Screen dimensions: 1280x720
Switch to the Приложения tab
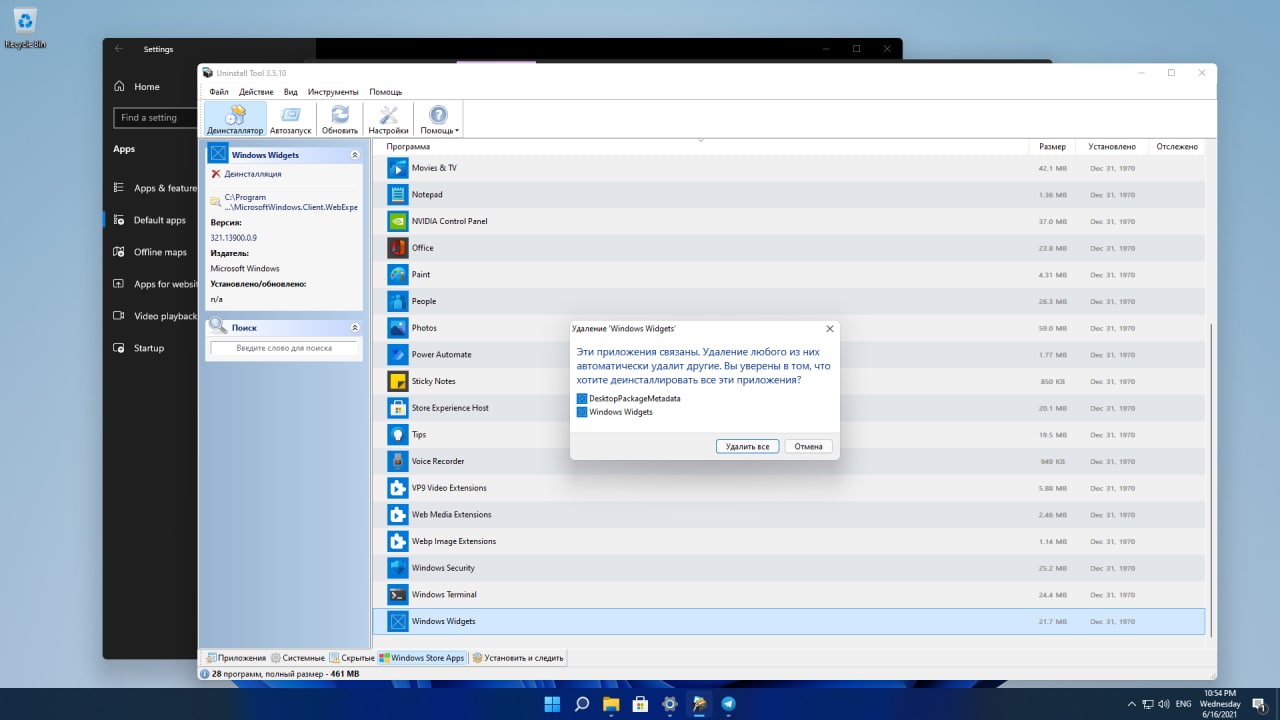click(236, 658)
